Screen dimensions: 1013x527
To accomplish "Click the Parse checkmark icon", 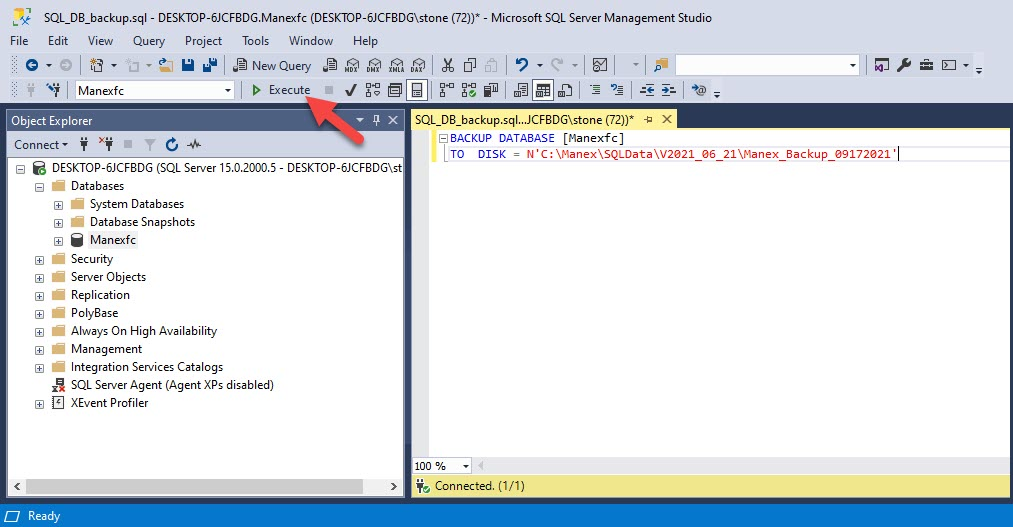I will pos(351,90).
